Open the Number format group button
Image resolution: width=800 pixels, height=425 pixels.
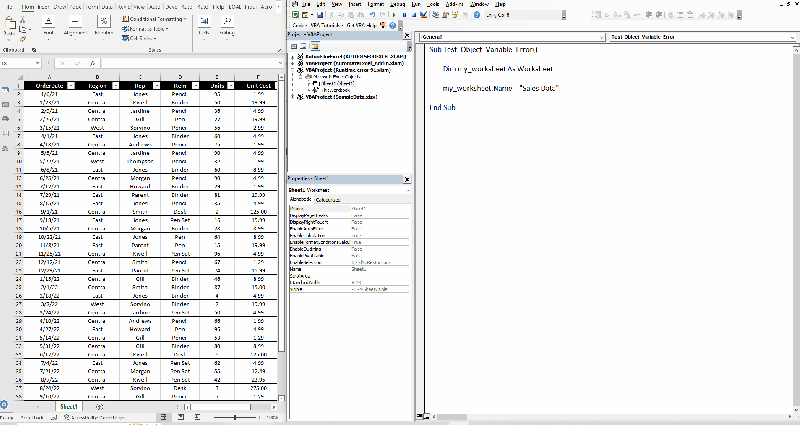point(104,26)
